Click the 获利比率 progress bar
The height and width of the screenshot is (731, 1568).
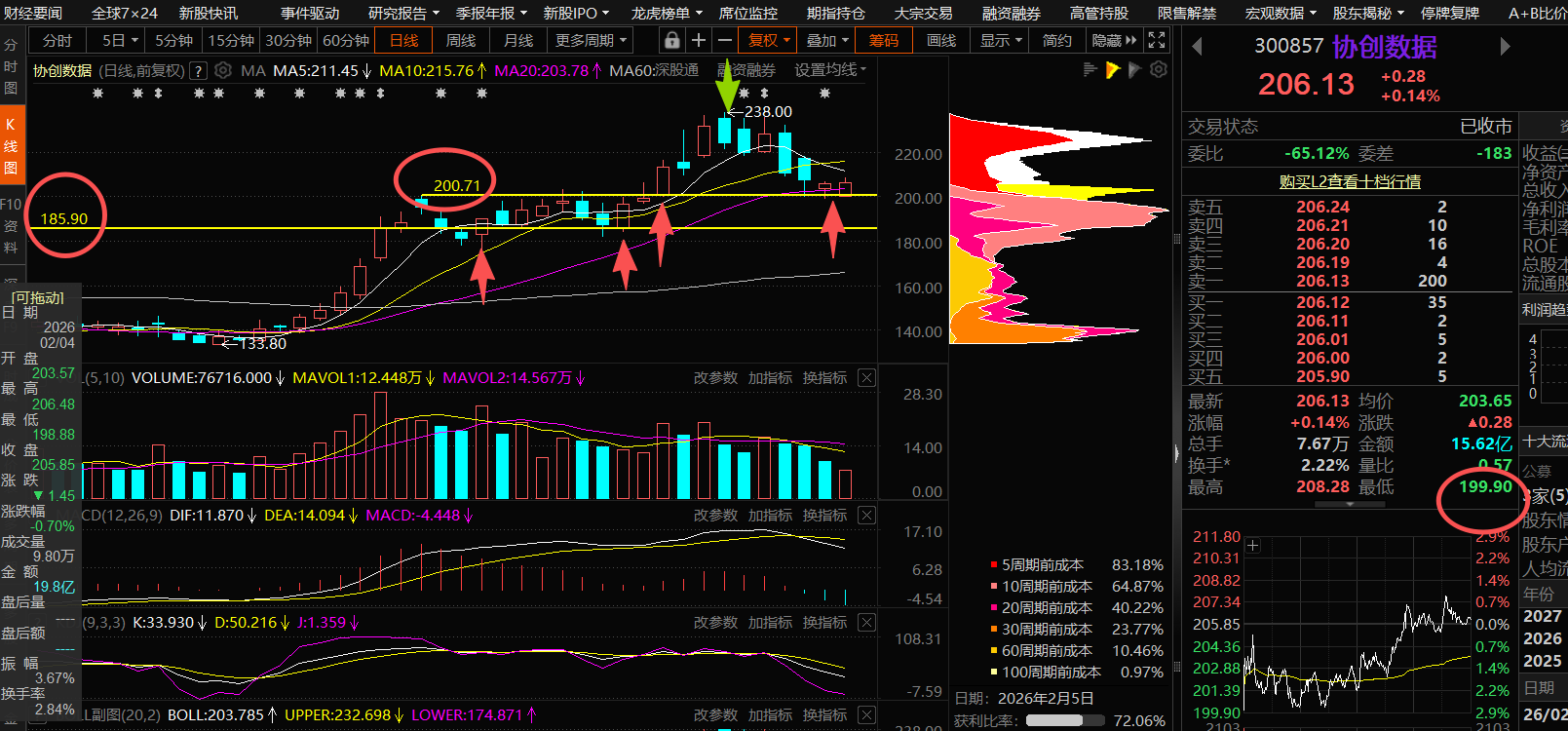pos(1064,720)
